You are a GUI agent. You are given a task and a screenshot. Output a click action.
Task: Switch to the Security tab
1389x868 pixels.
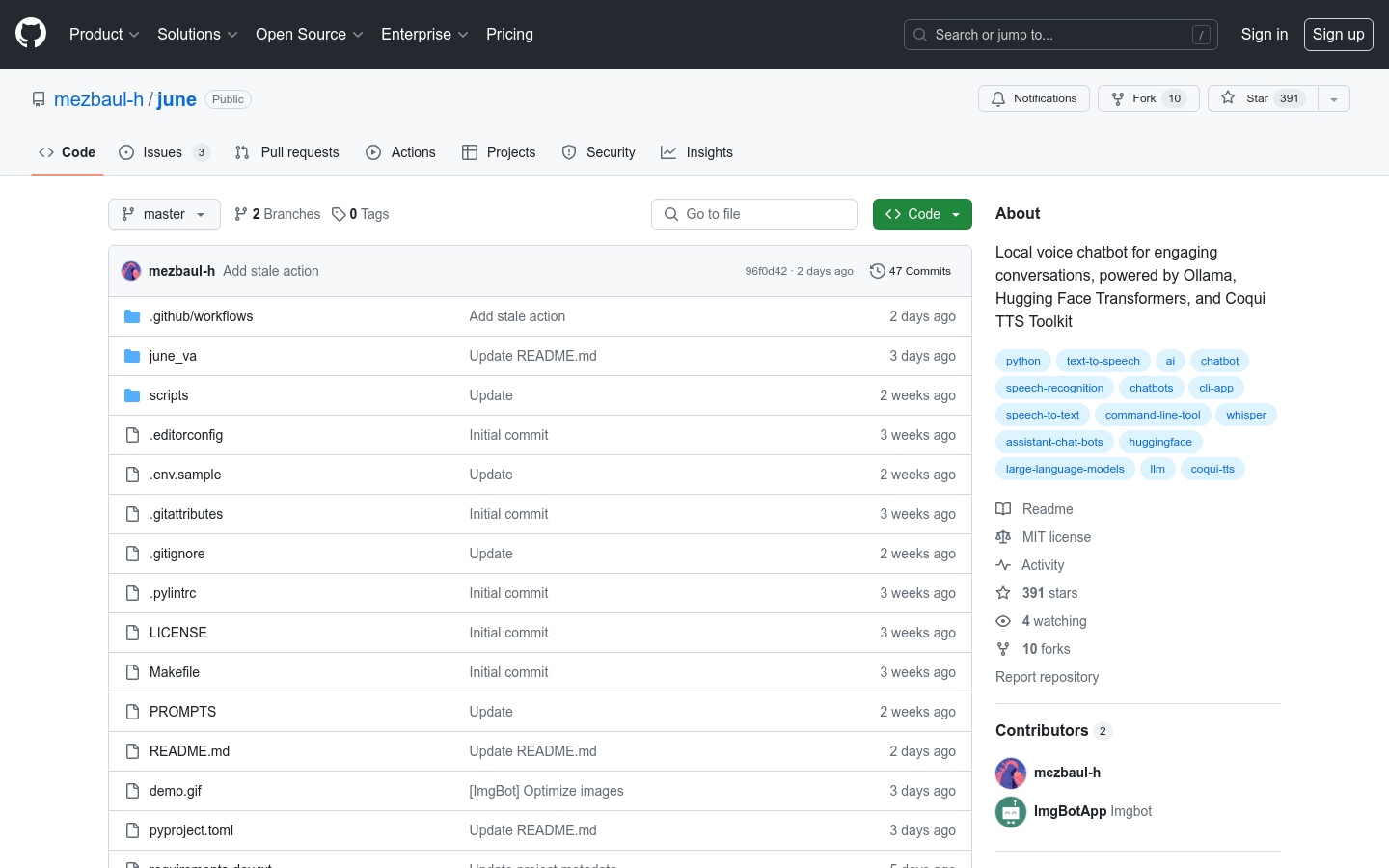[599, 152]
